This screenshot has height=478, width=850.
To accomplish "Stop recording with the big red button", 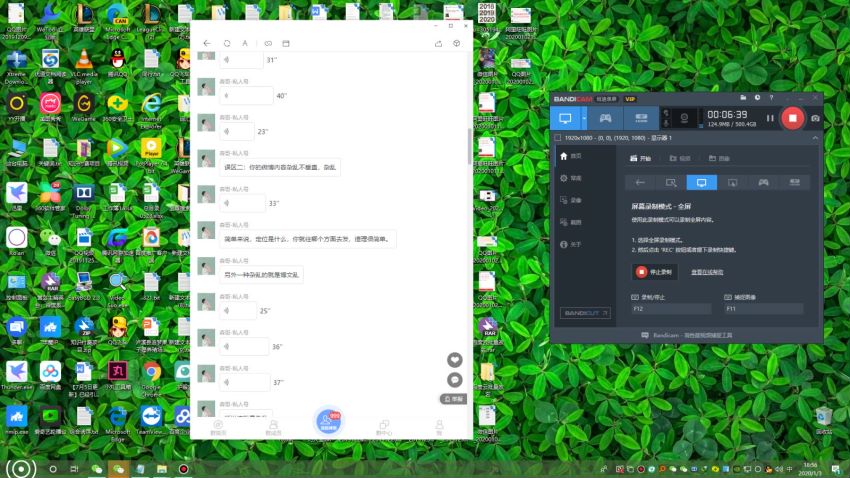I will [x=793, y=118].
